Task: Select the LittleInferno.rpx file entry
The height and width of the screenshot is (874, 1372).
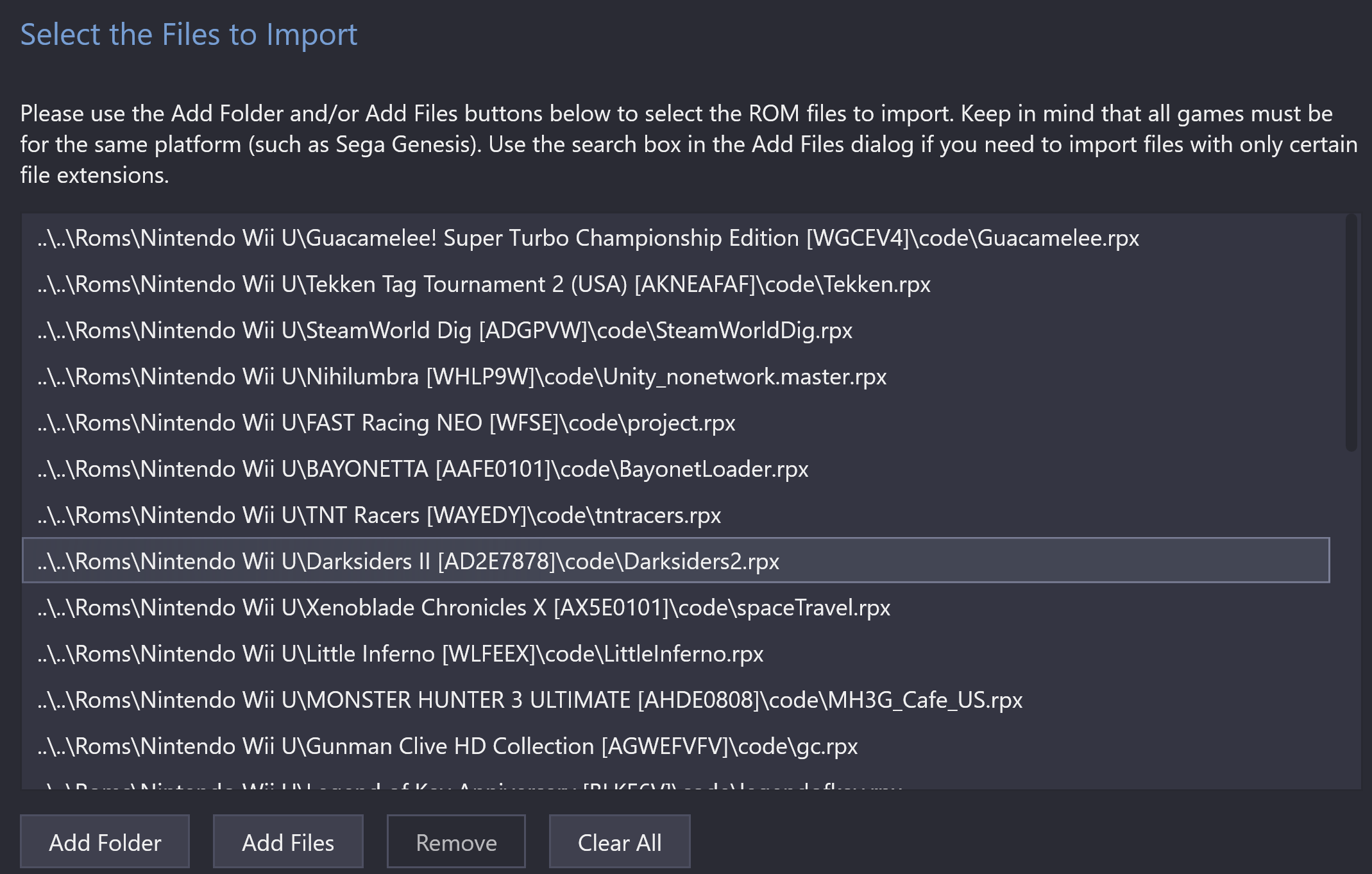Action: pos(676,654)
